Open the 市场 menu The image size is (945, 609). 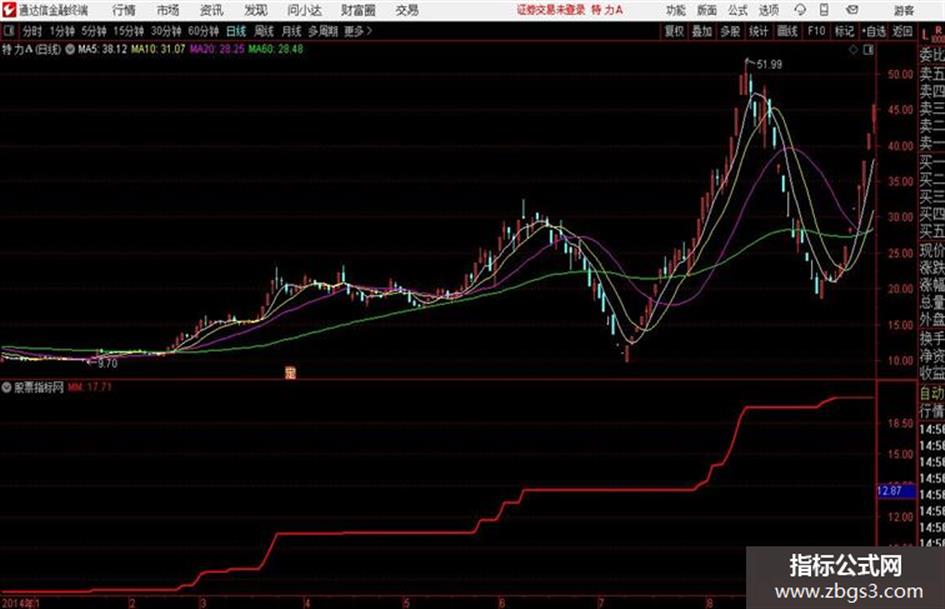tap(168, 10)
